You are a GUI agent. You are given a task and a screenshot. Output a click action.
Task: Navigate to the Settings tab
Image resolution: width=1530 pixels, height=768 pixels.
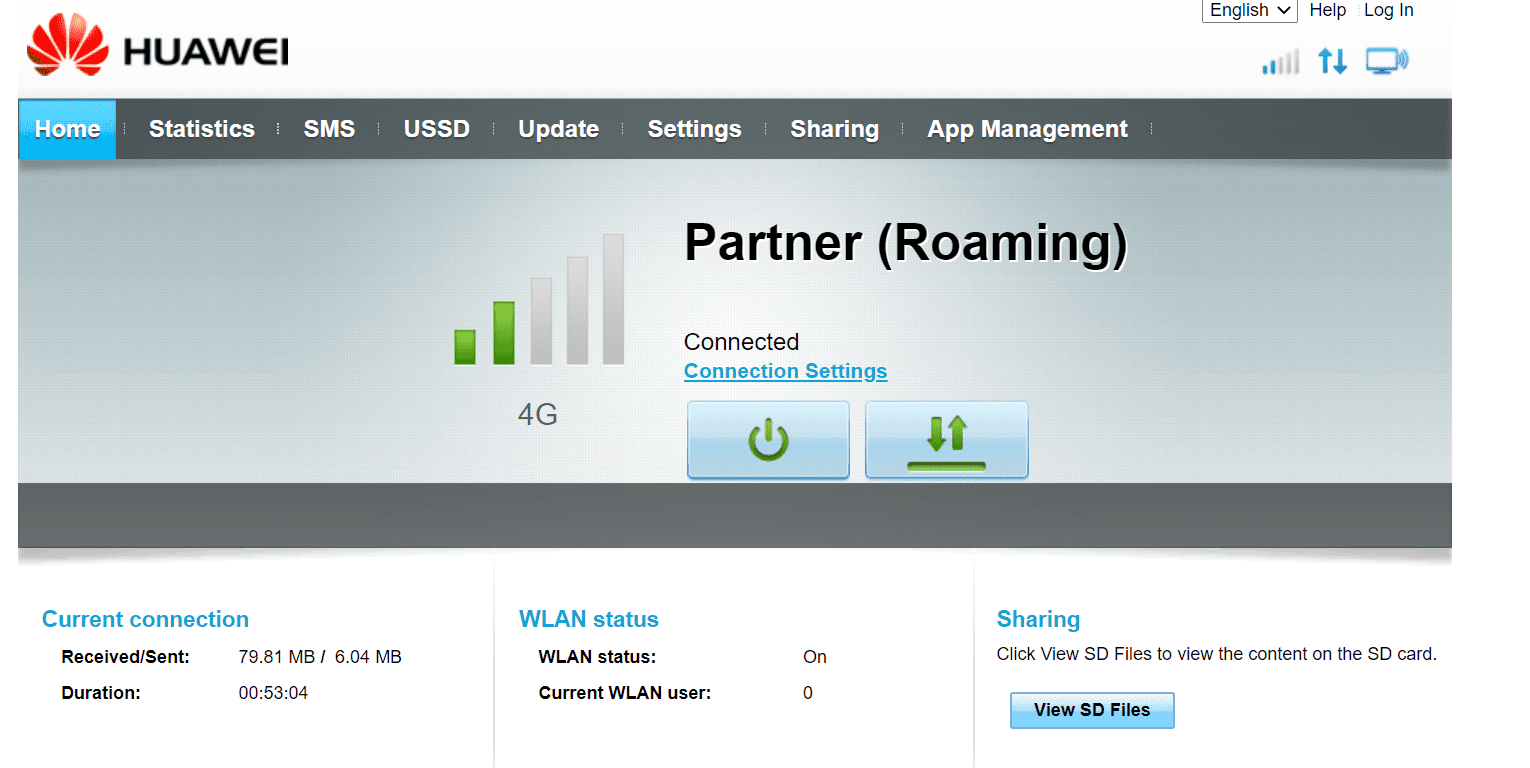point(694,129)
